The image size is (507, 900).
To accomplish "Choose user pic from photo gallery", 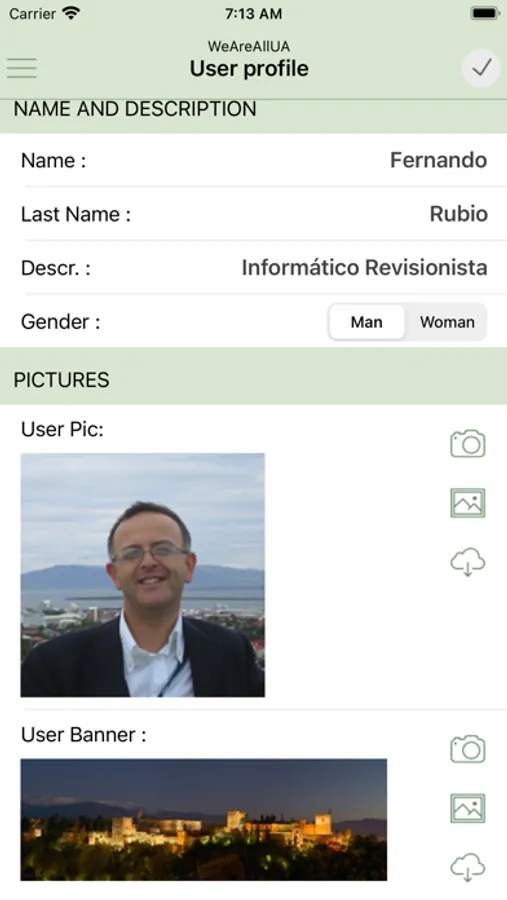I will 467,503.
